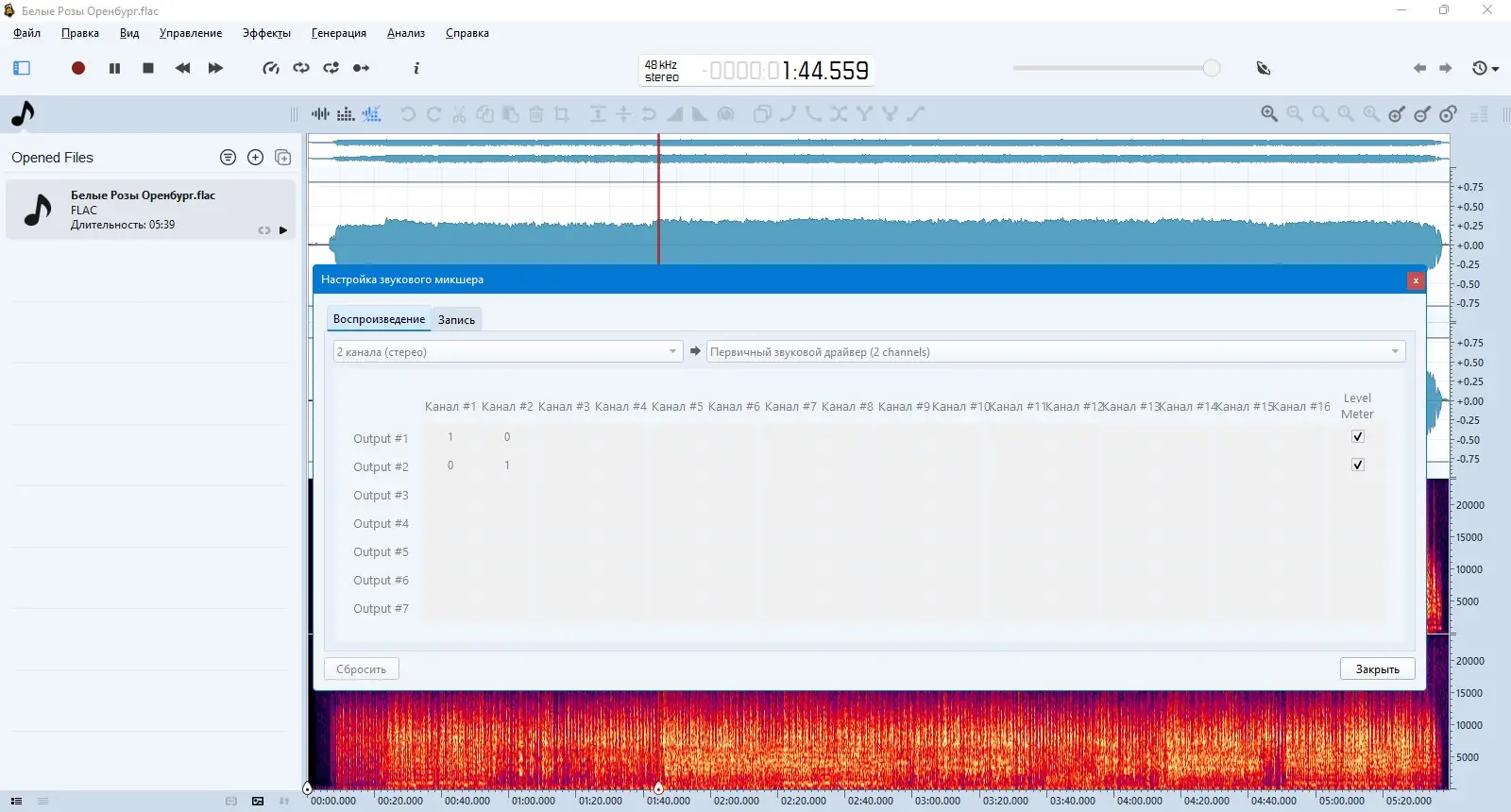
Task: Click the fast forward icon
Action: point(215,68)
